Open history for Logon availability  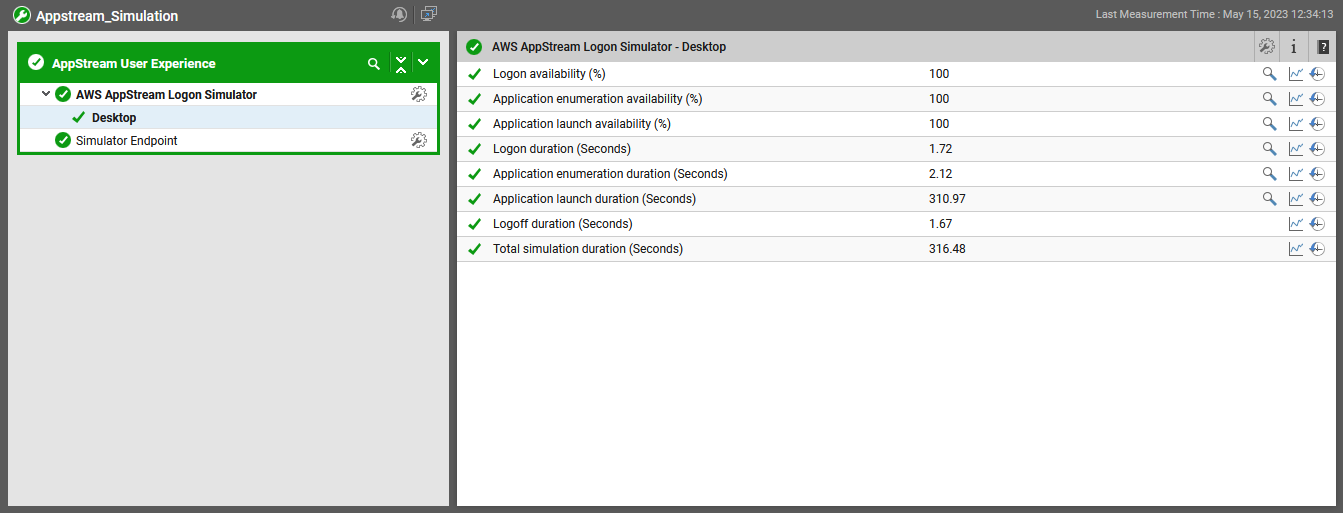1317,73
